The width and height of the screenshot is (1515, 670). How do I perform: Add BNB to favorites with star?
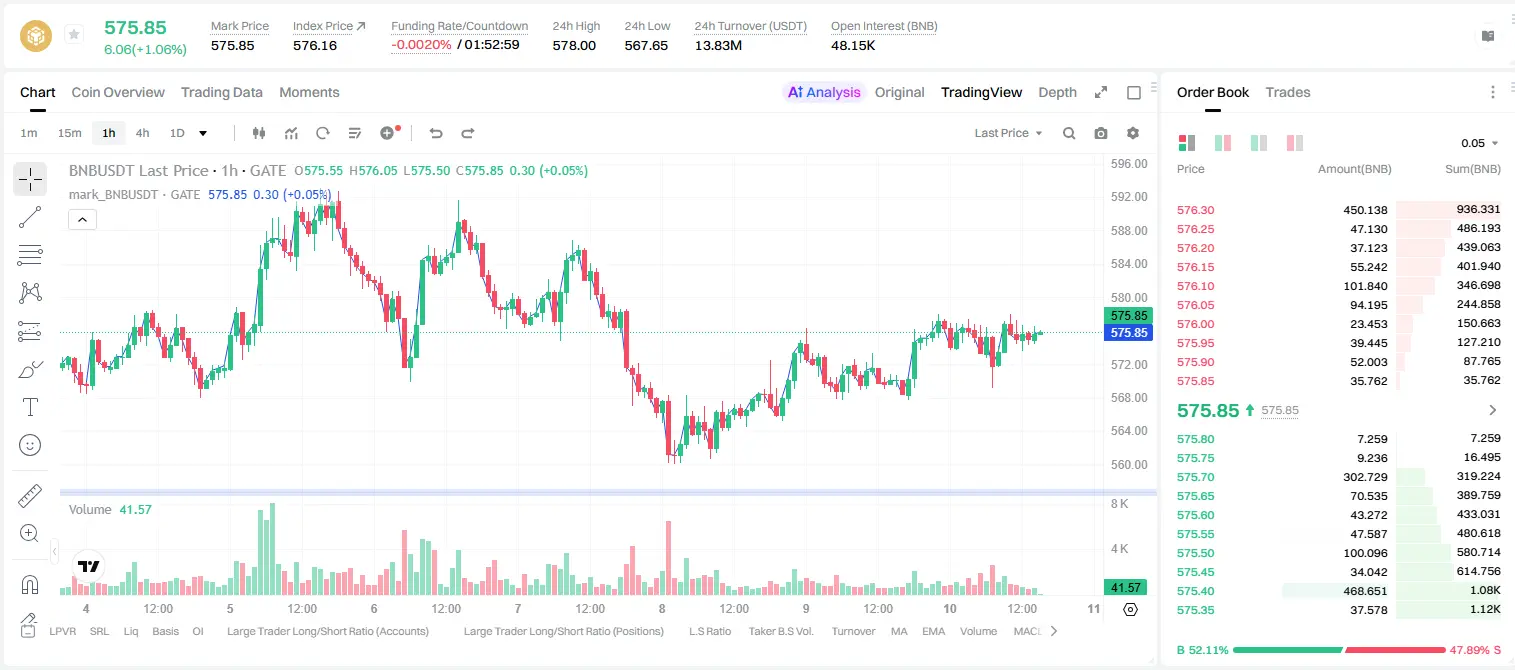[73, 35]
